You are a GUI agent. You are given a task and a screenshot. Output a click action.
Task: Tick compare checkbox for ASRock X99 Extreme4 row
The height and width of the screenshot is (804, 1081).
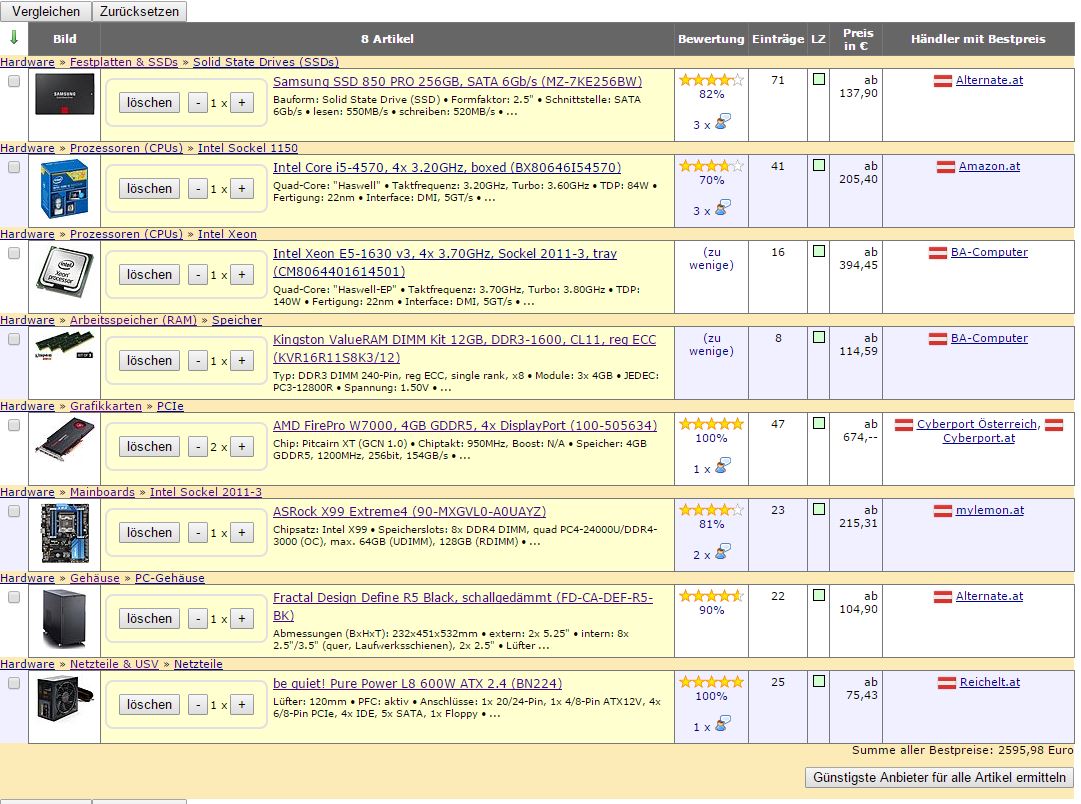click(14, 512)
